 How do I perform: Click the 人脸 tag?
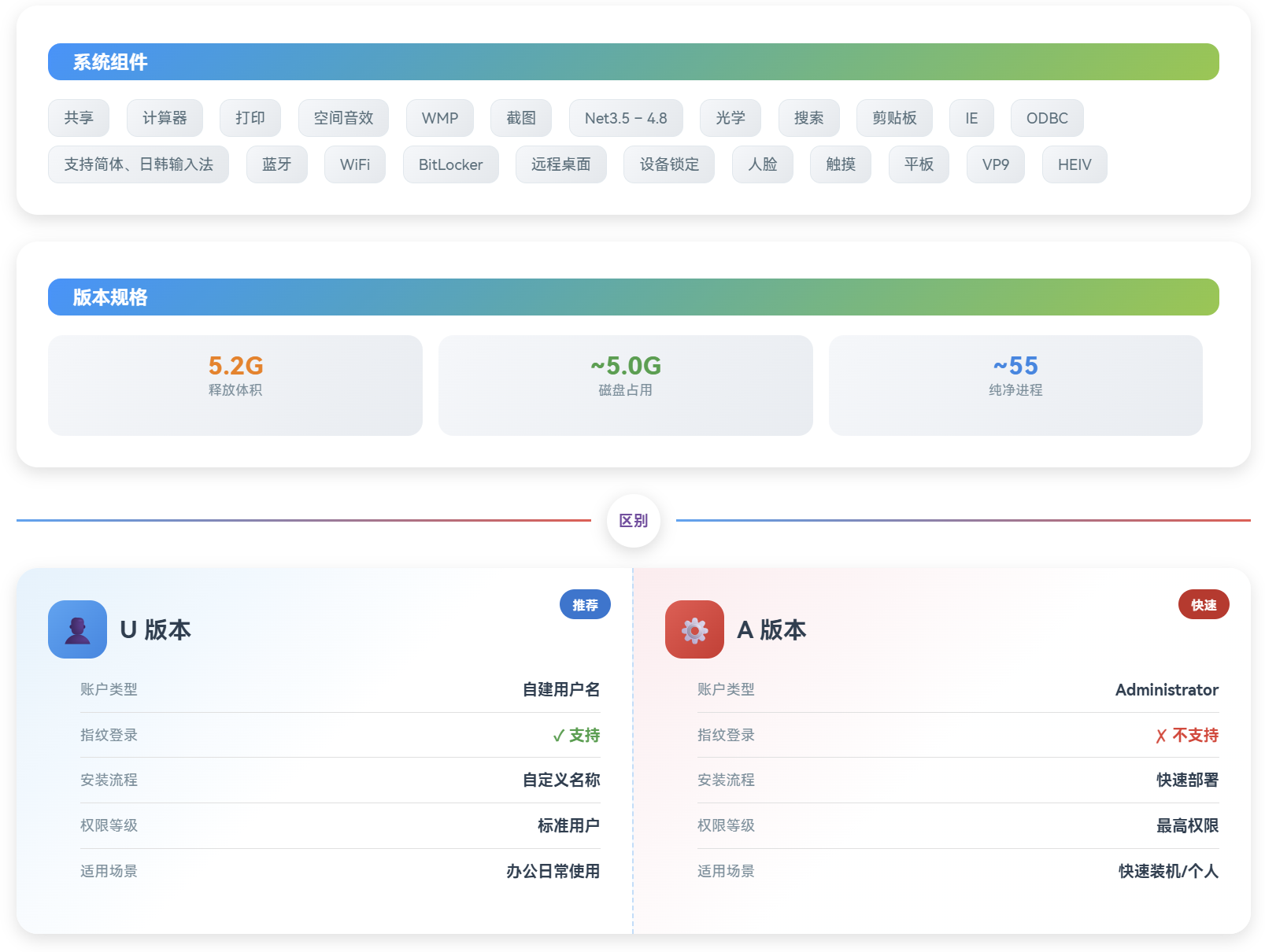(x=763, y=164)
